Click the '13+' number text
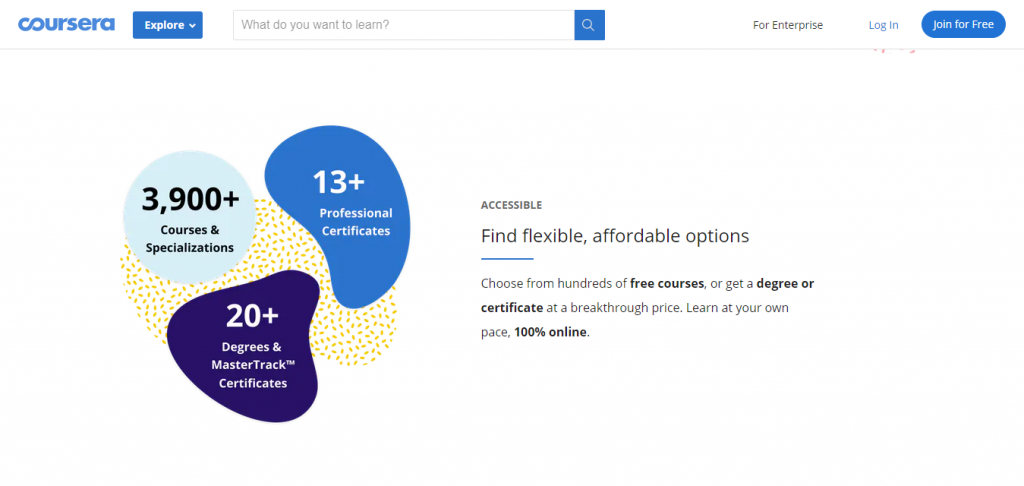This screenshot has height=486, width=1024. (339, 182)
